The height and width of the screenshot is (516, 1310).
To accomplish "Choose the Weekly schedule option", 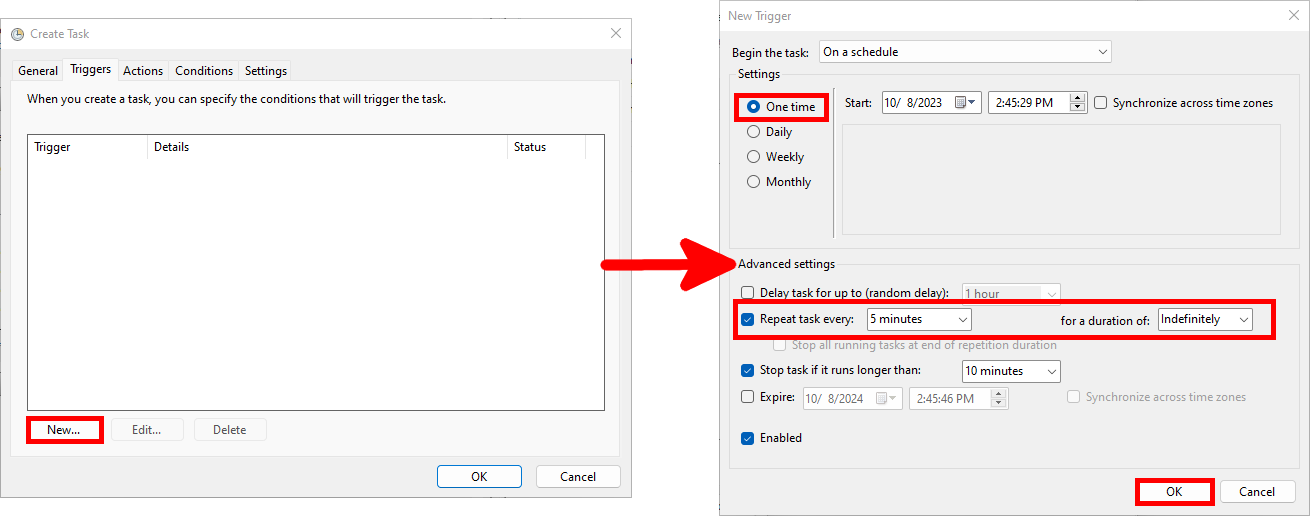I will pos(754,157).
